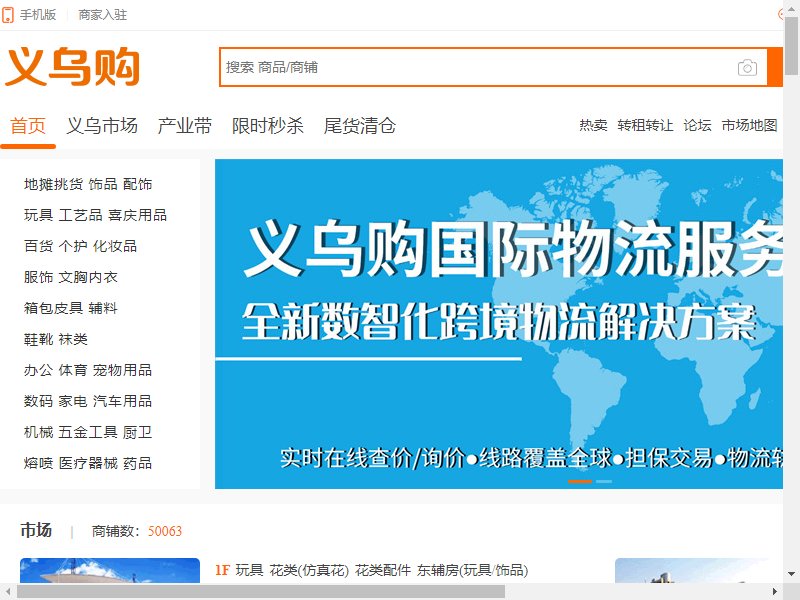800x600 pixels.
Task: Open the 化妆品 cosmetics category
Action: point(115,246)
